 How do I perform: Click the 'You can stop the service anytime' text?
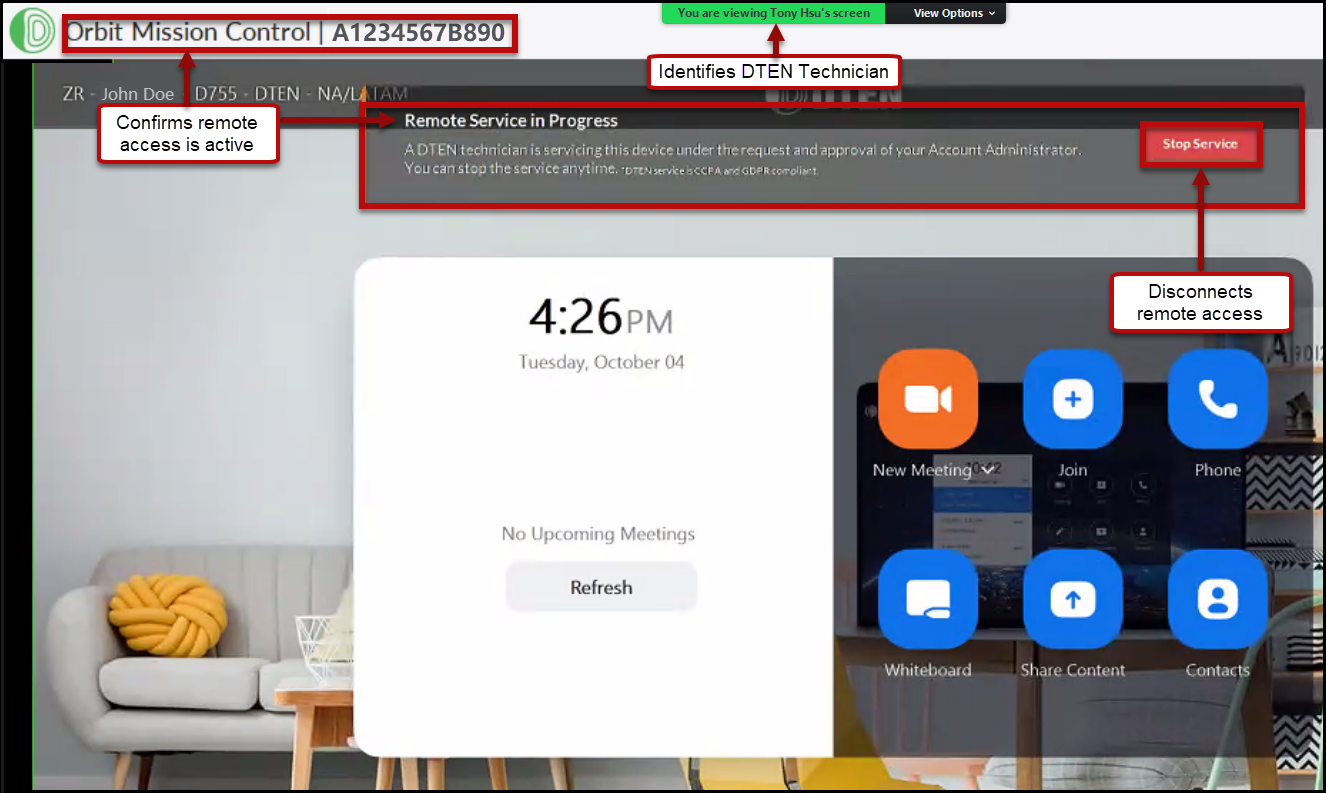point(510,168)
